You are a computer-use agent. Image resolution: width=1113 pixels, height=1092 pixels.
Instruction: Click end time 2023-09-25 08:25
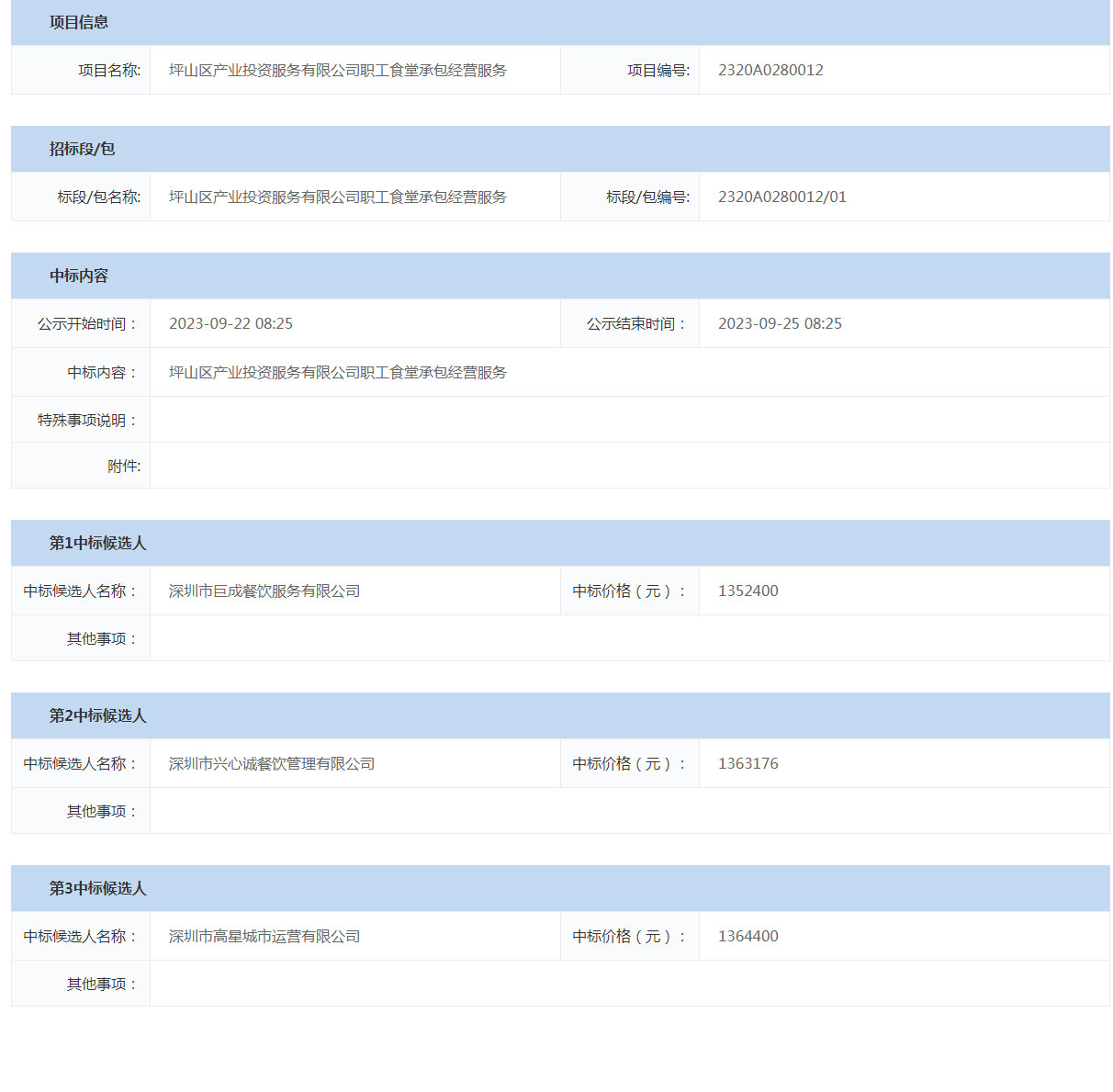pos(780,323)
